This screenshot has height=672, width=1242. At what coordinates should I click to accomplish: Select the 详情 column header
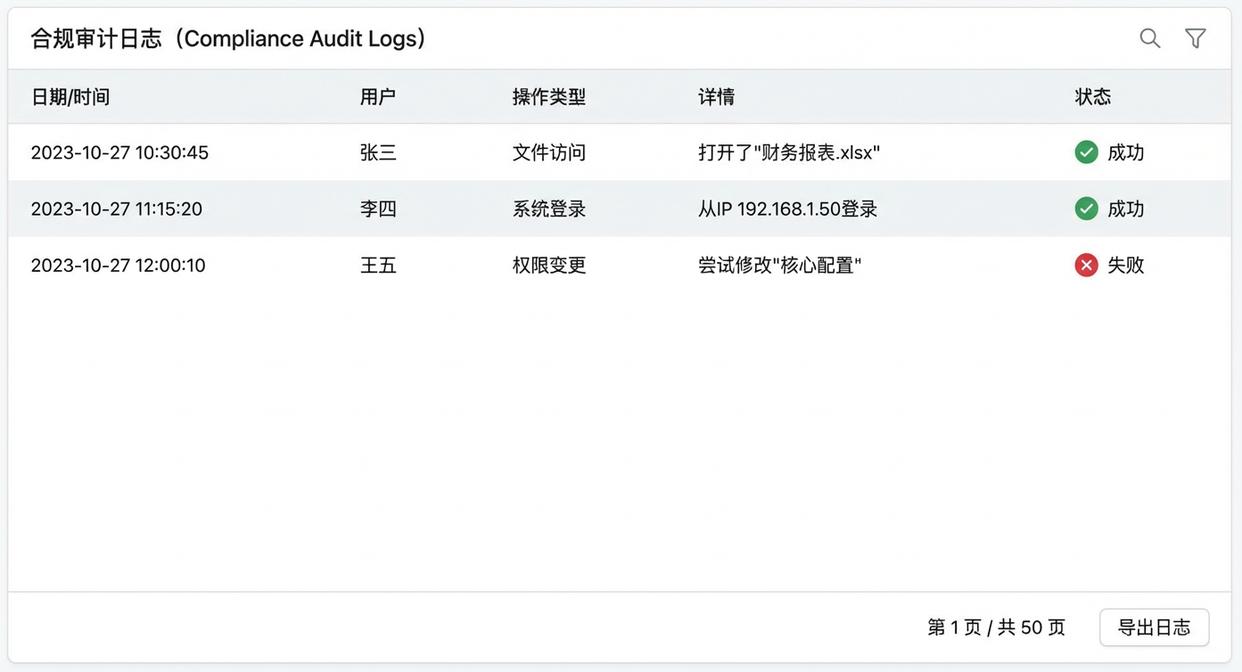716,96
